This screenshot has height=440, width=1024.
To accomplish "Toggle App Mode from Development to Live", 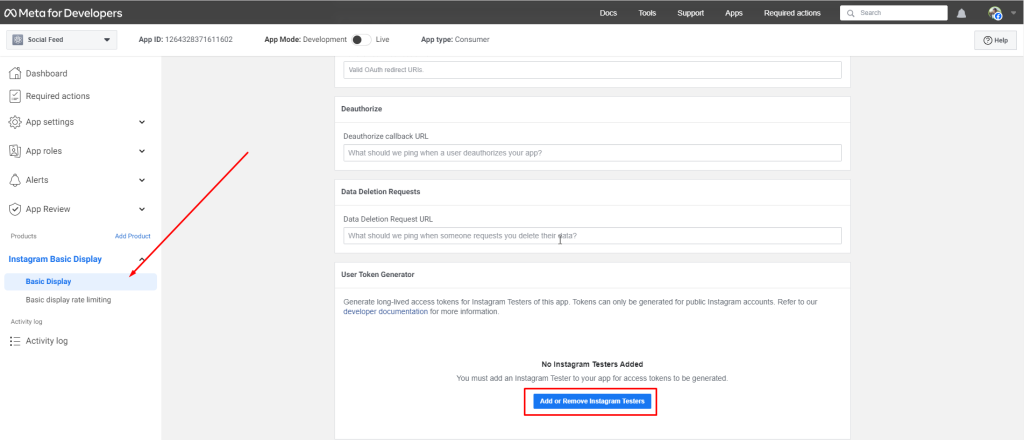I will (361, 40).
